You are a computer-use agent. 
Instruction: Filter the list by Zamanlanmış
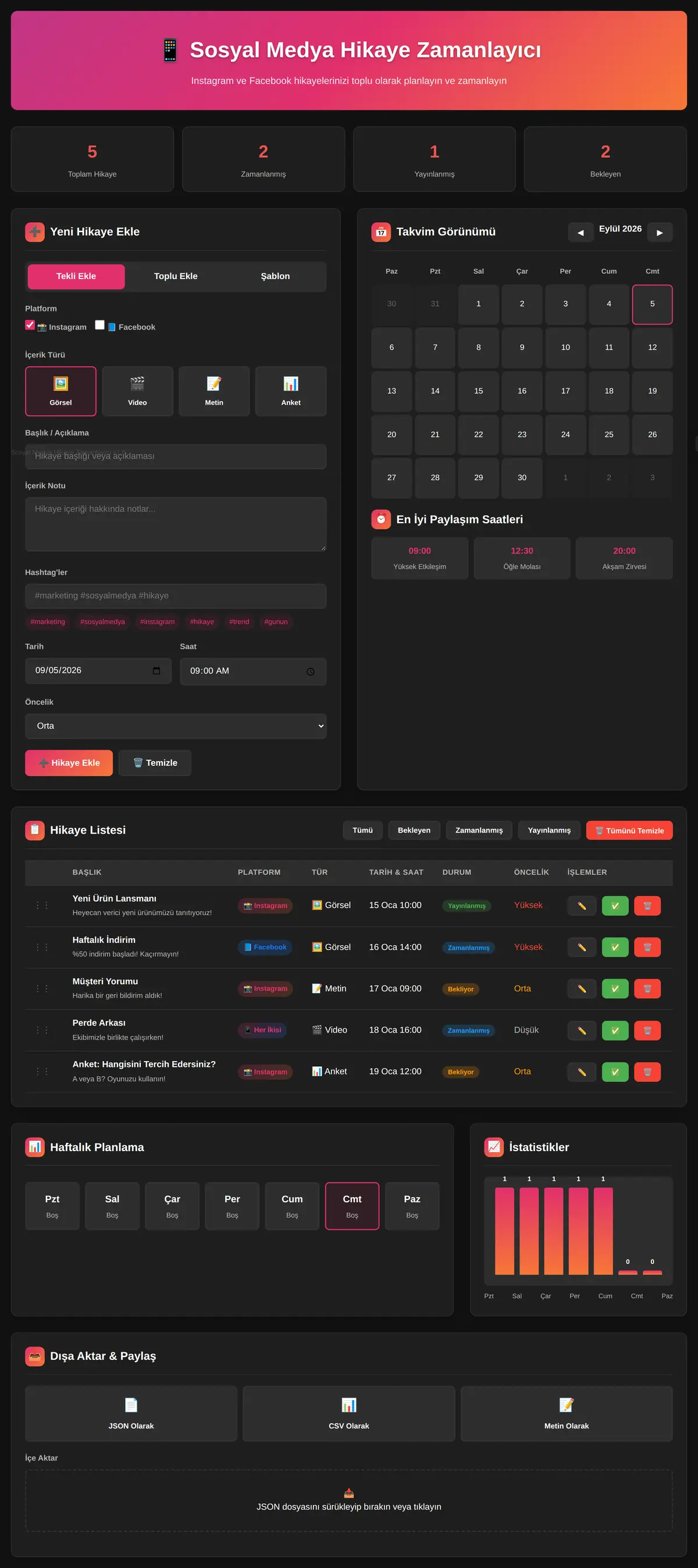pos(479,830)
